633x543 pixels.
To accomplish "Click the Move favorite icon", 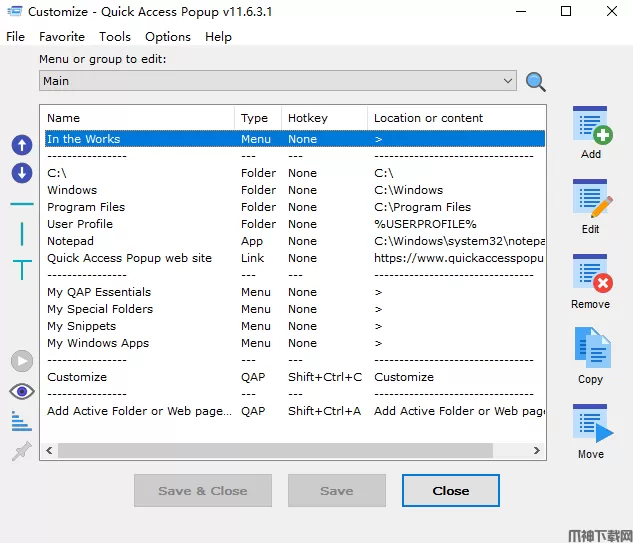I will (590, 424).
